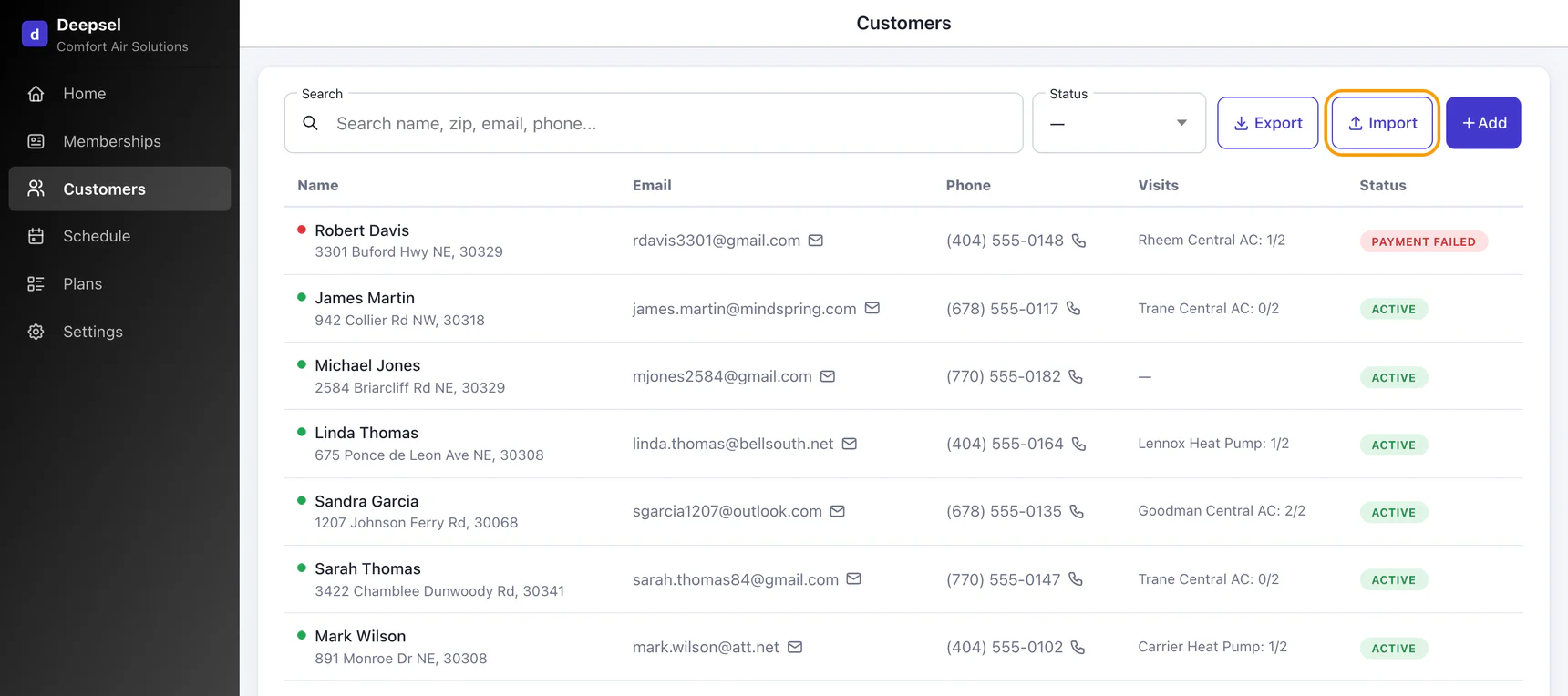This screenshot has height=696, width=1568.
Task: Click the Name column header
Action: pyautogui.click(x=318, y=185)
